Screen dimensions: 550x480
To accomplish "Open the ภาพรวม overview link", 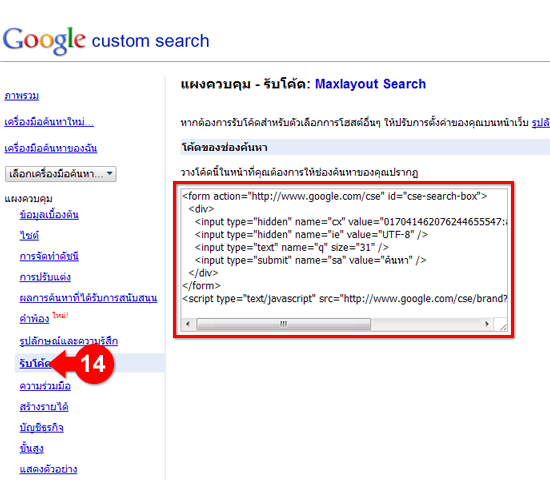I will click(21, 96).
